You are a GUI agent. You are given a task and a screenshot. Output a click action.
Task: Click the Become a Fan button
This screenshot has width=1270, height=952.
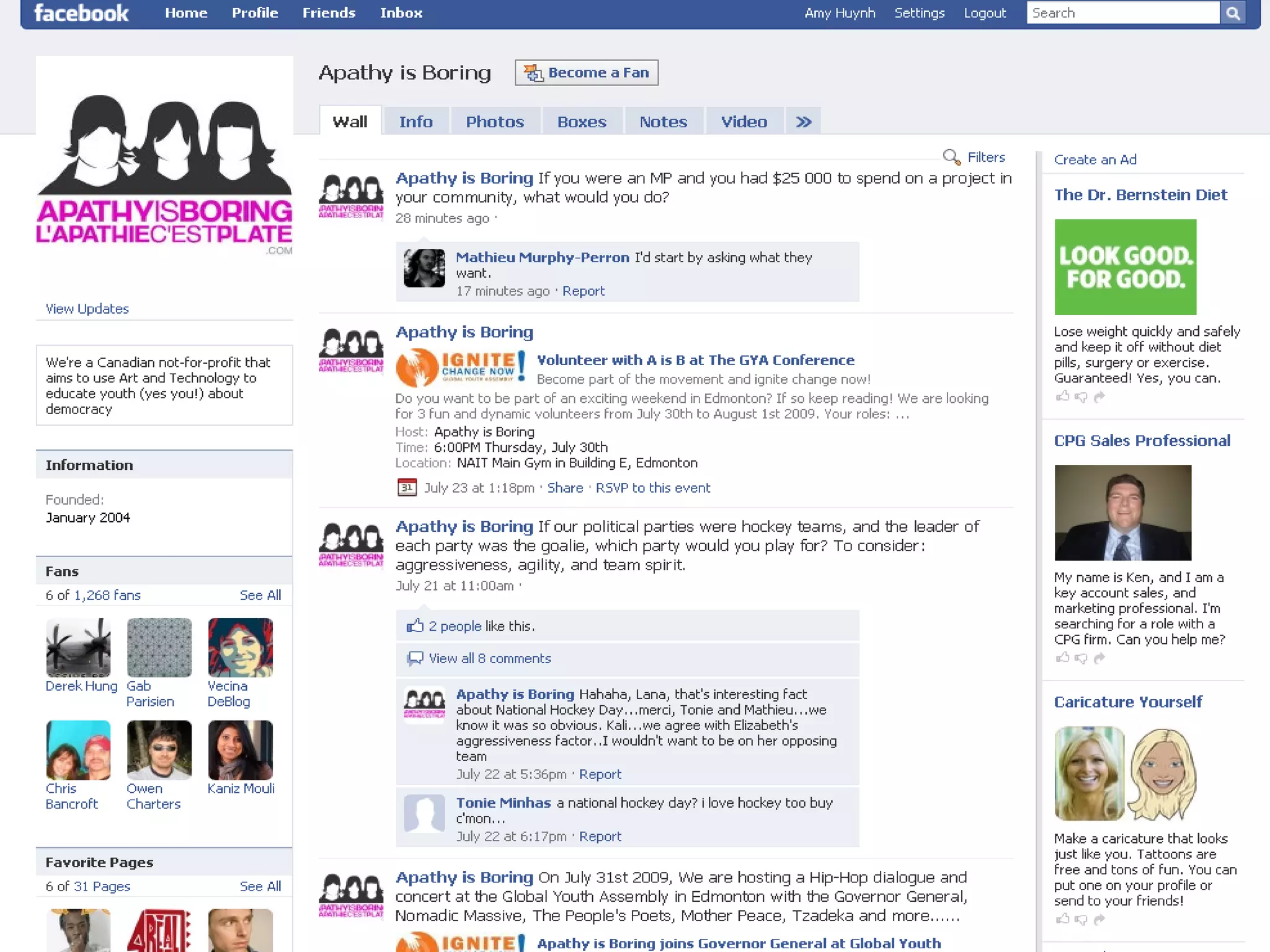tap(586, 73)
